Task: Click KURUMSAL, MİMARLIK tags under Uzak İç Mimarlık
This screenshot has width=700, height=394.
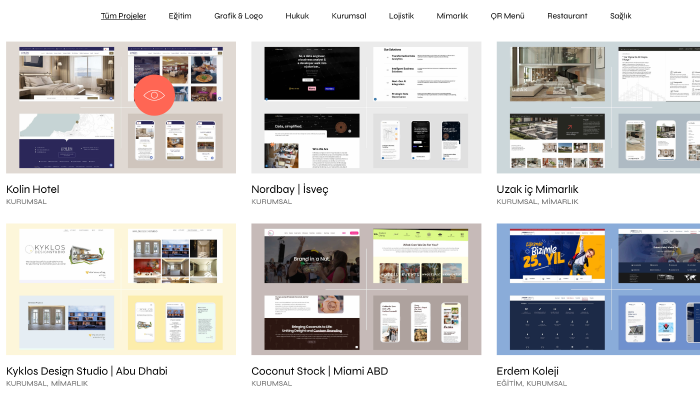Action: tap(537, 202)
